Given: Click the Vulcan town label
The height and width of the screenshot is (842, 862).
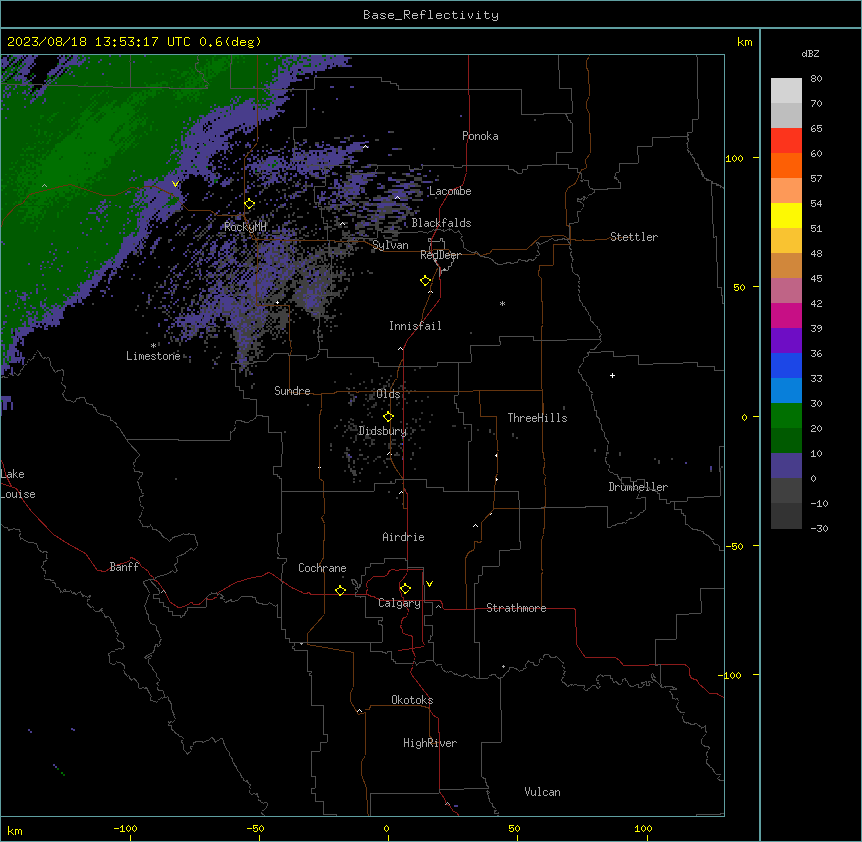Looking at the screenshot, I should pyautogui.click(x=542, y=792).
